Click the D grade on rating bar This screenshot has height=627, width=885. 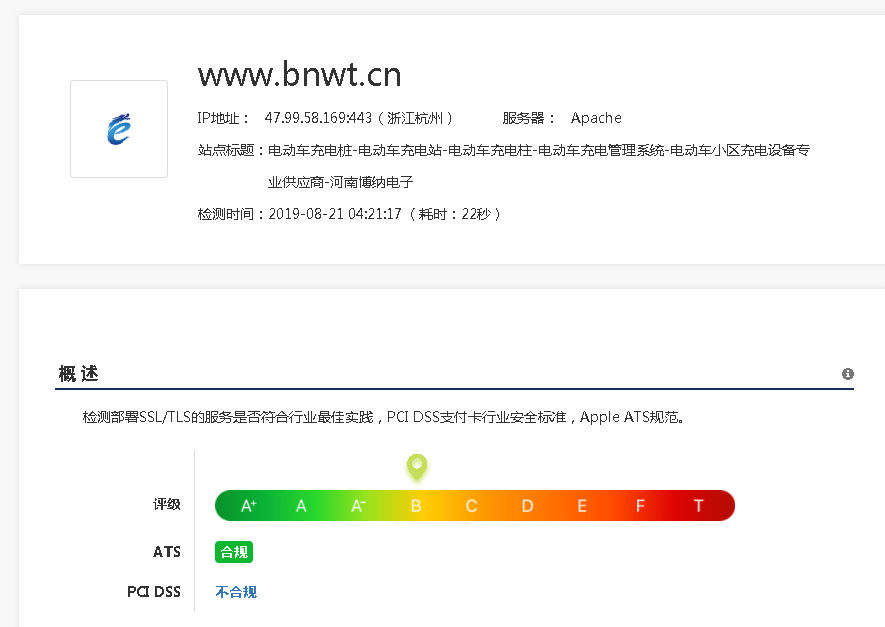[x=527, y=505]
